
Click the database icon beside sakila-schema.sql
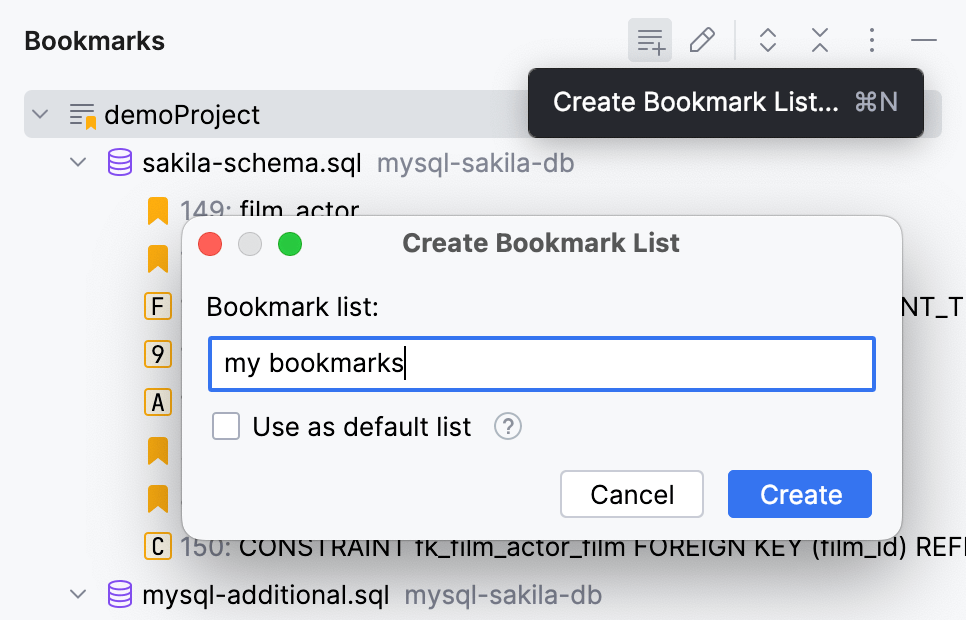(119, 162)
